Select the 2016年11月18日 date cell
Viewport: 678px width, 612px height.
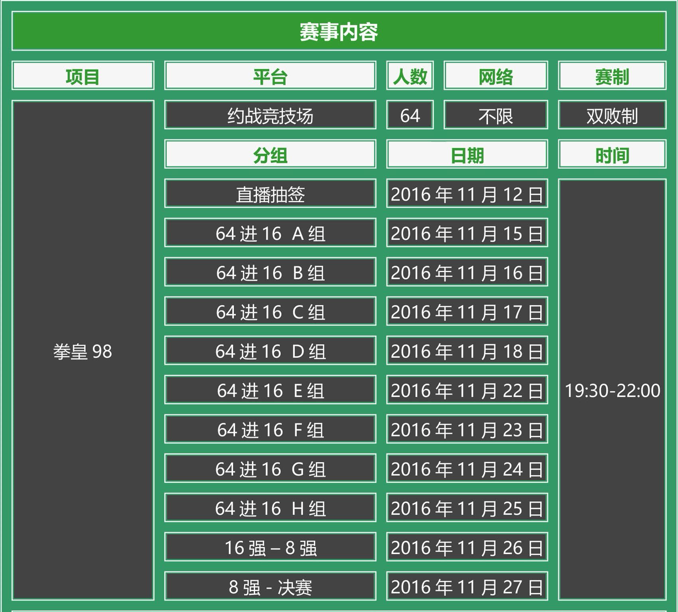click(x=467, y=351)
